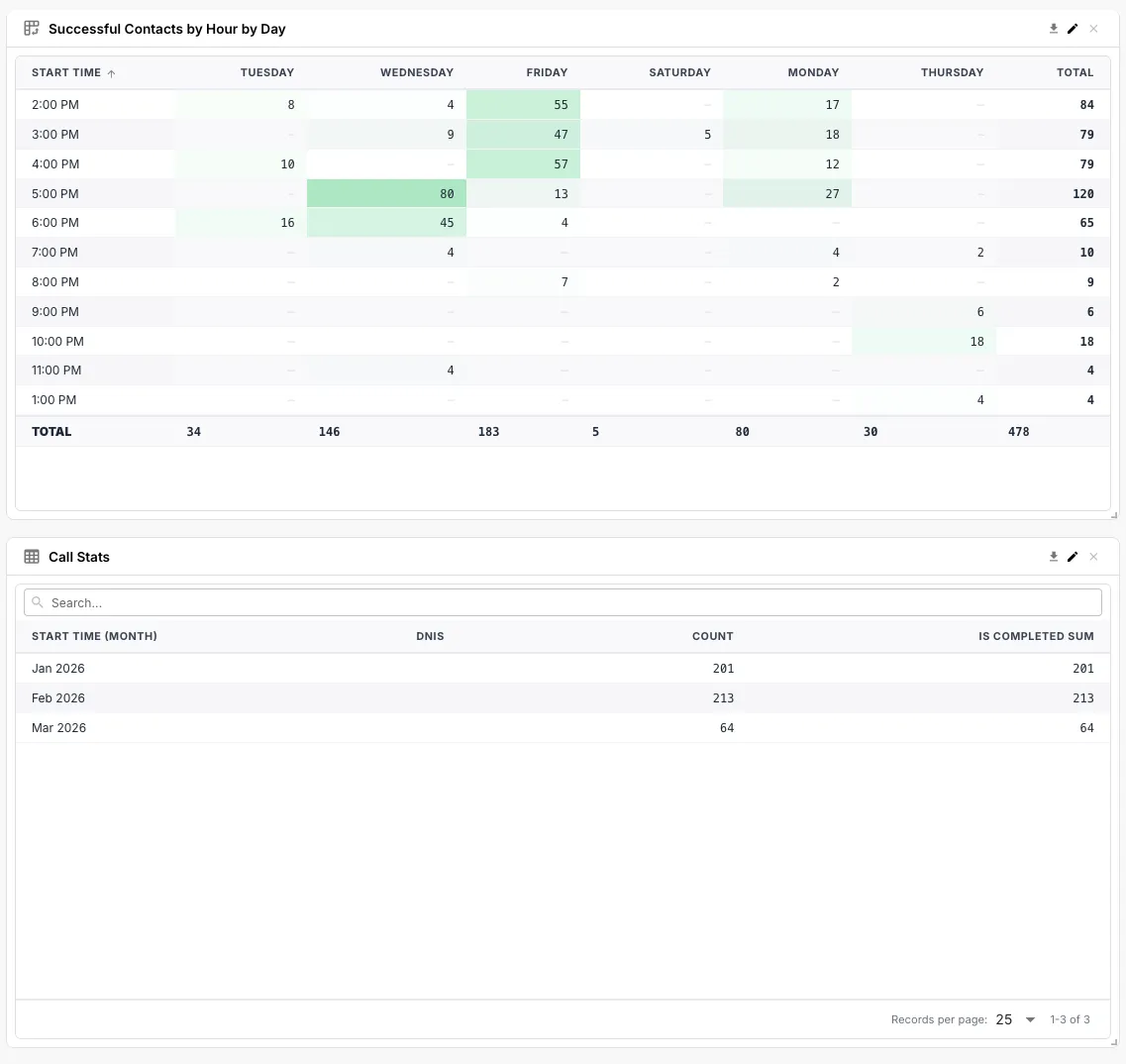Download the Successful Contacts by Hour widget data
Viewport: 1126px width, 1064px height.
[x=1054, y=29]
